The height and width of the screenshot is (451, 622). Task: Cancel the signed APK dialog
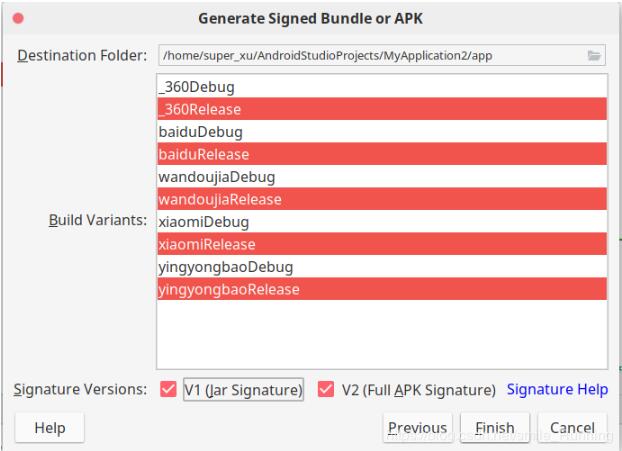[x=572, y=428]
